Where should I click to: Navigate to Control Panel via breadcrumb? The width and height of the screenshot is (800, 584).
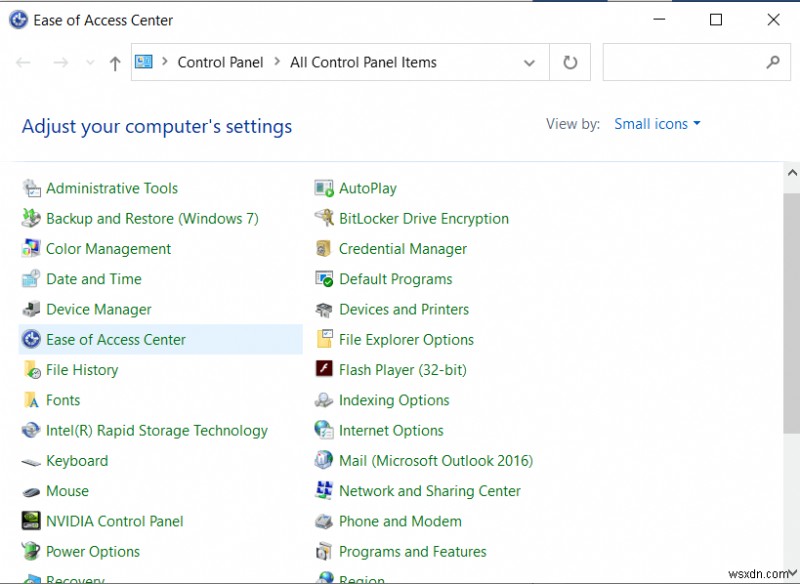point(220,62)
